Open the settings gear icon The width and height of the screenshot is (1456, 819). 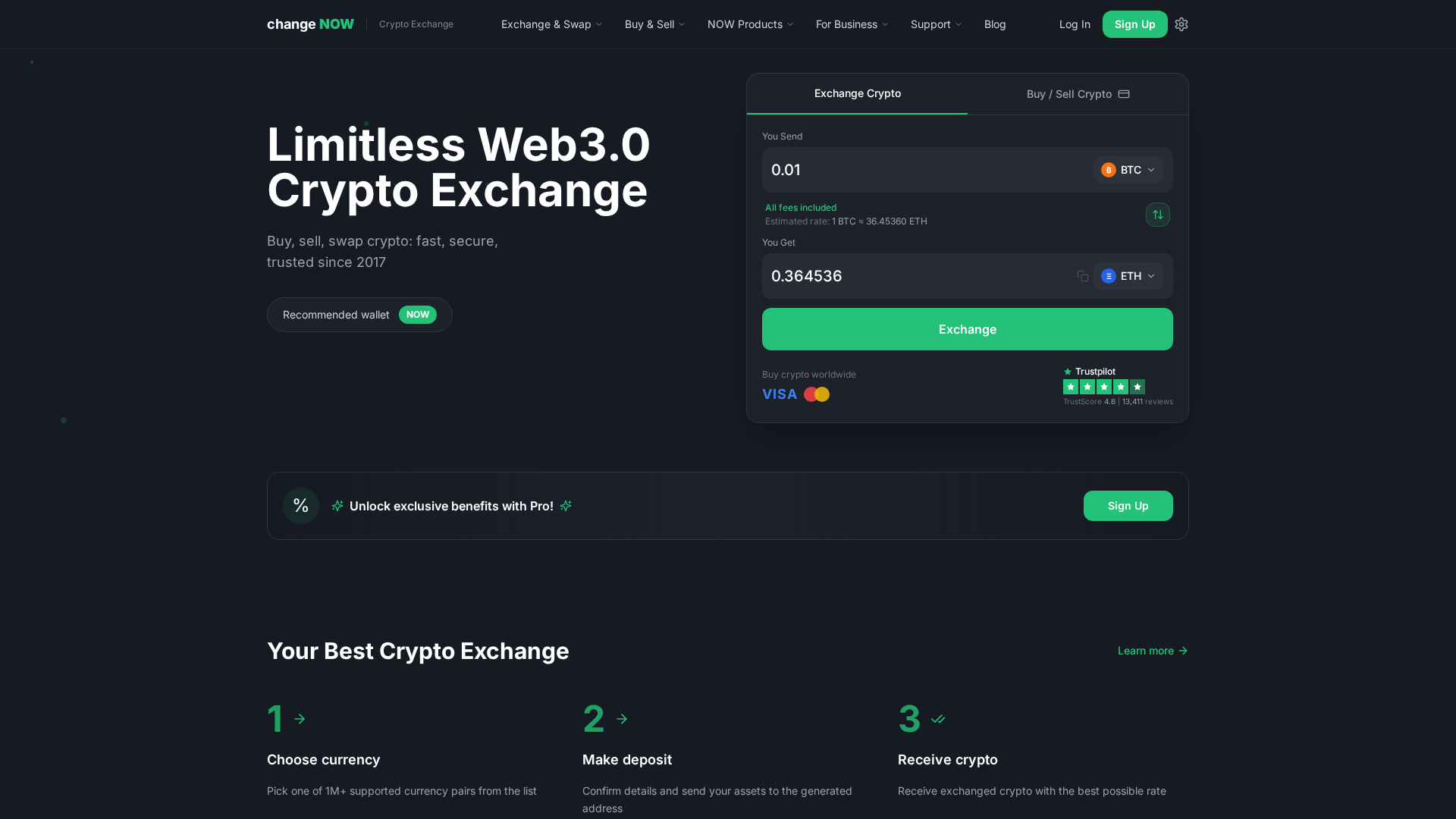[x=1181, y=24]
